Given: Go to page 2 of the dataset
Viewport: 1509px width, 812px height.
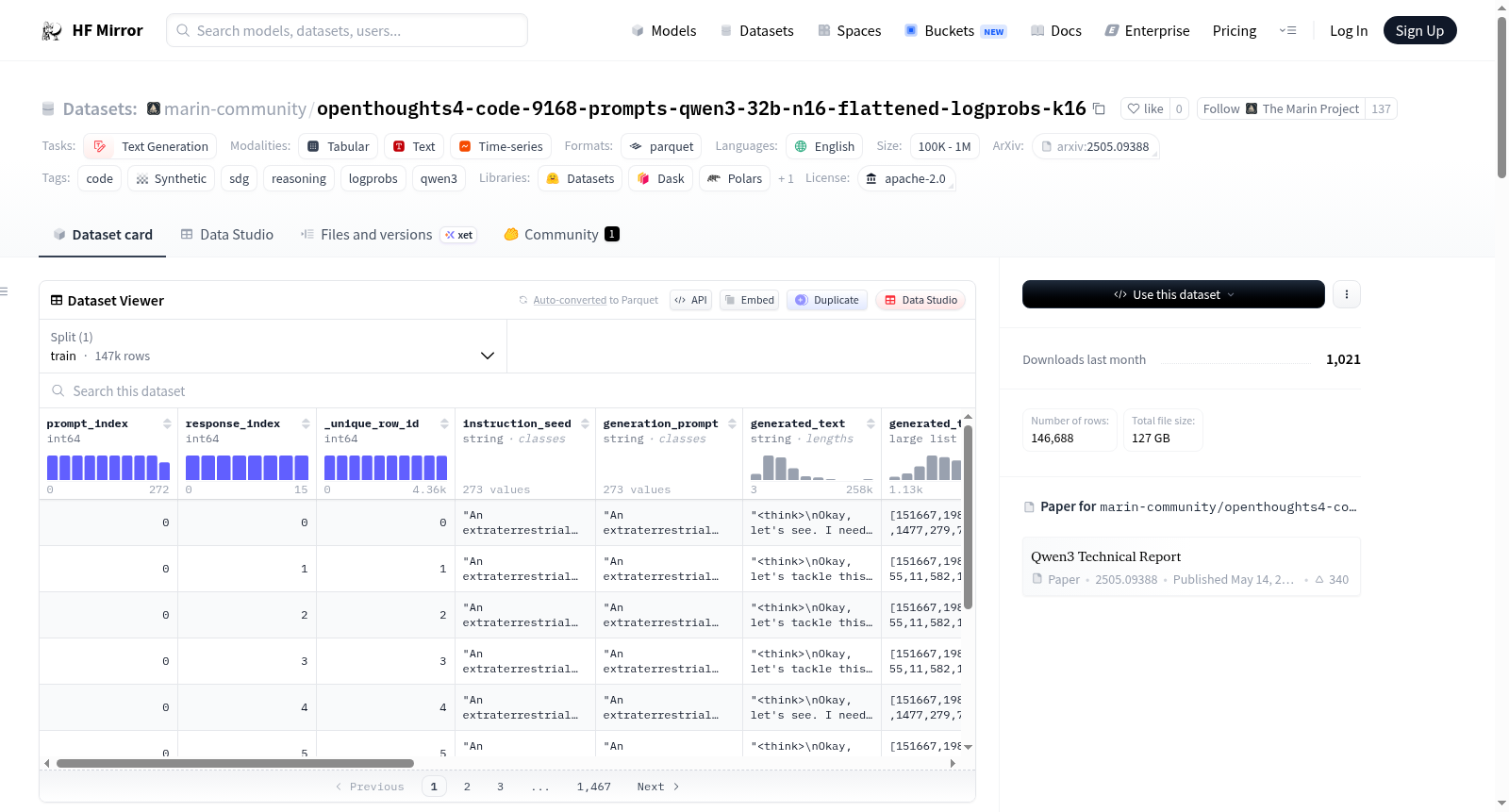Looking at the screenshot, I should coord(467,787).
